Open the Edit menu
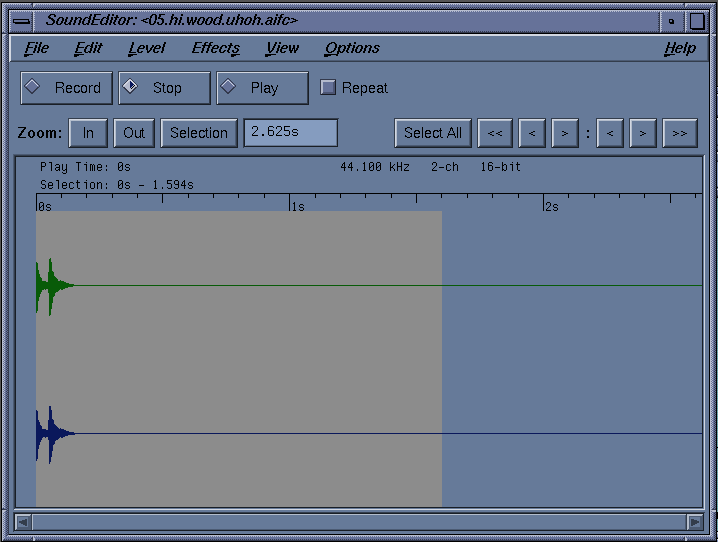This screenshot has width=718, height=542. point(88,48)
